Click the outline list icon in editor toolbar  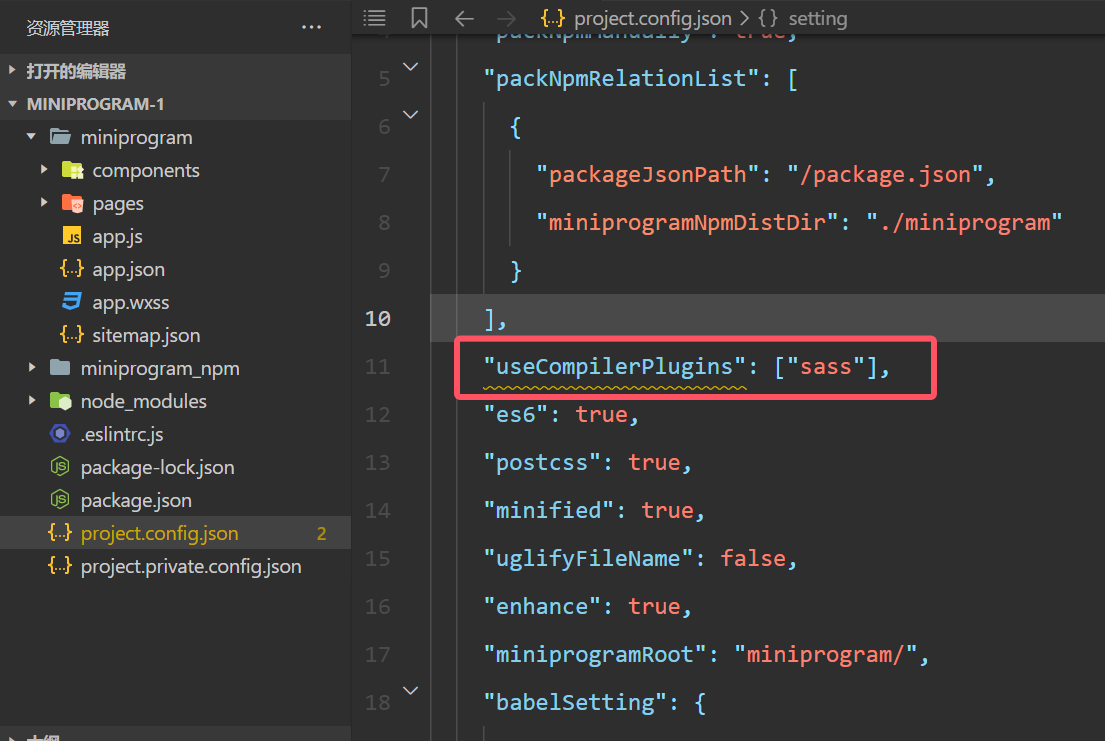pos(374,18)
